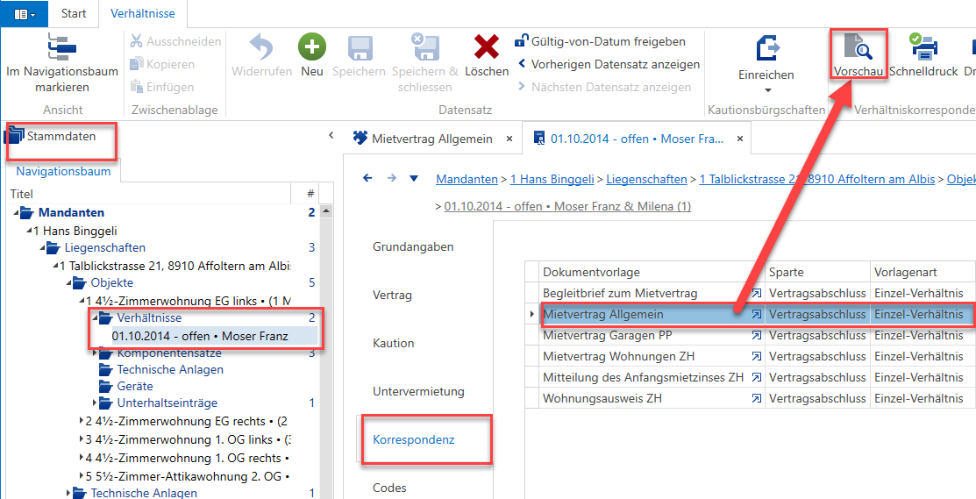This screenshot has width=976, height=499.
Task: Show previous record (Vorherigen Datensatz anzeigen)
Action: click(608, 64)
